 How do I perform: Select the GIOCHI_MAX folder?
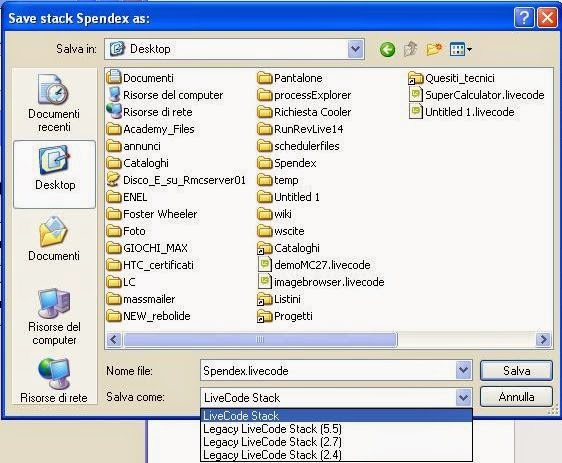point(148,248)
